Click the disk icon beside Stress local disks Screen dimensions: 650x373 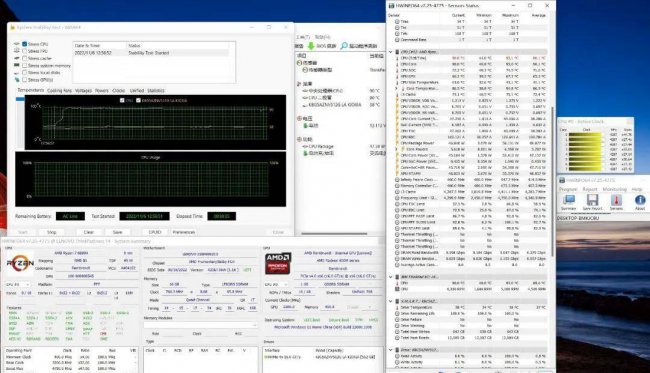(17, 72)
